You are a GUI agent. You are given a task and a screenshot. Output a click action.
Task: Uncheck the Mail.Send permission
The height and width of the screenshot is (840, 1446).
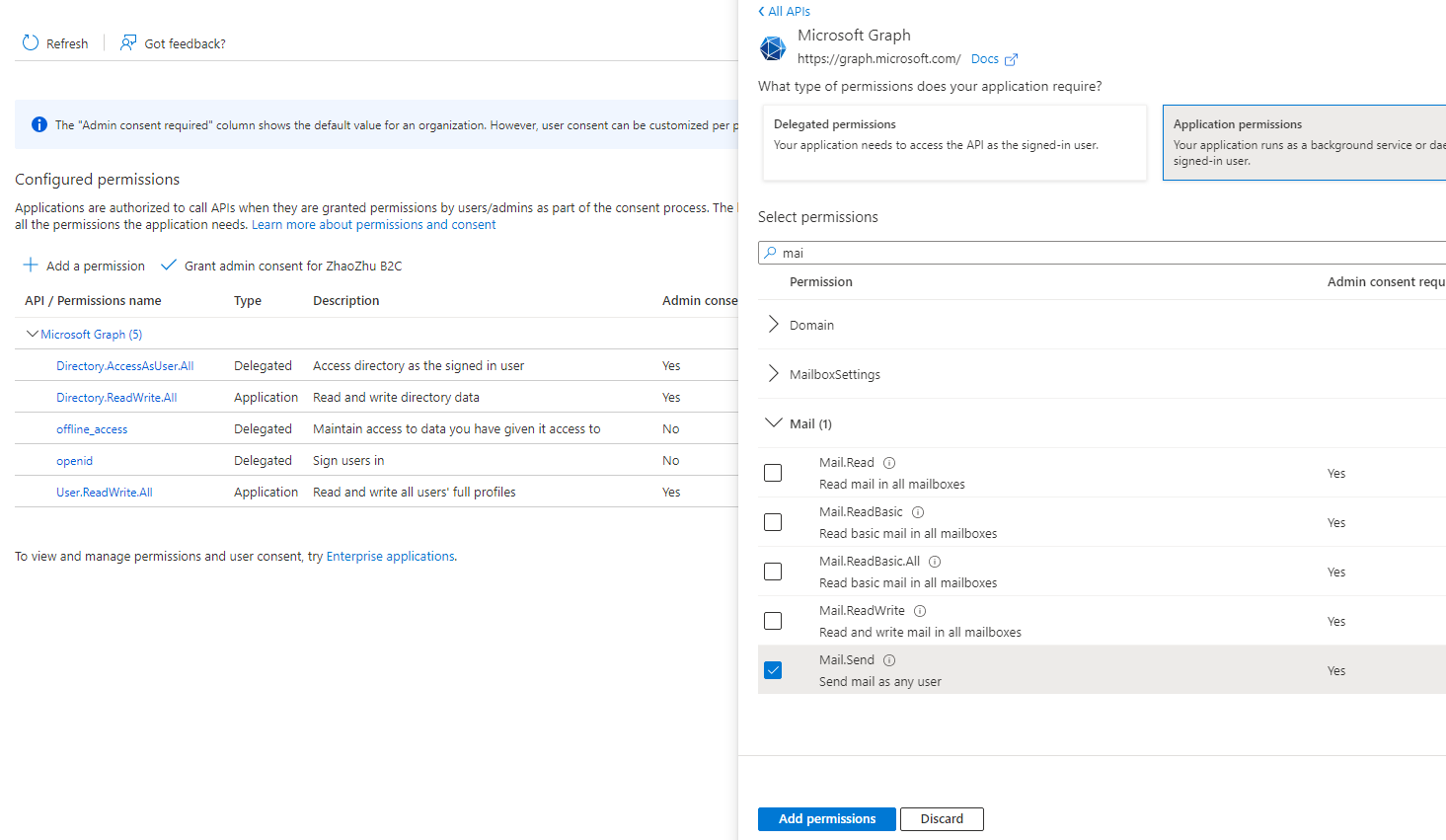pyautogui.click(x=773, y=669)
